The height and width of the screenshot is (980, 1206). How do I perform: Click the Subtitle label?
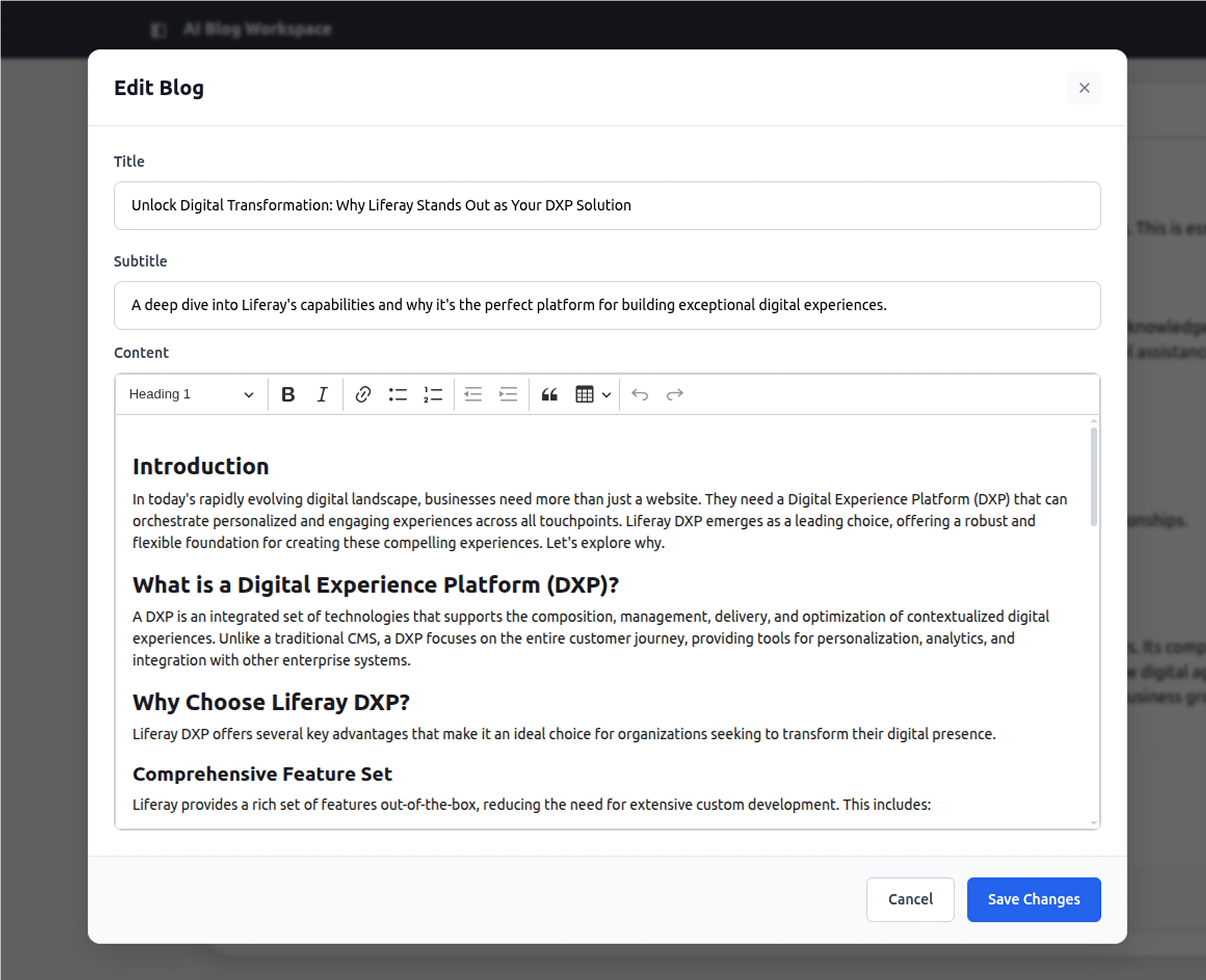coord(141,261)
